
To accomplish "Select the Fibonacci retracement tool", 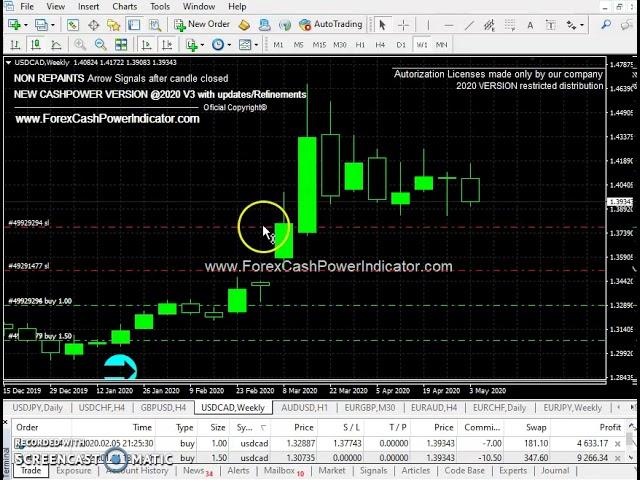I will tap(510, 25).
